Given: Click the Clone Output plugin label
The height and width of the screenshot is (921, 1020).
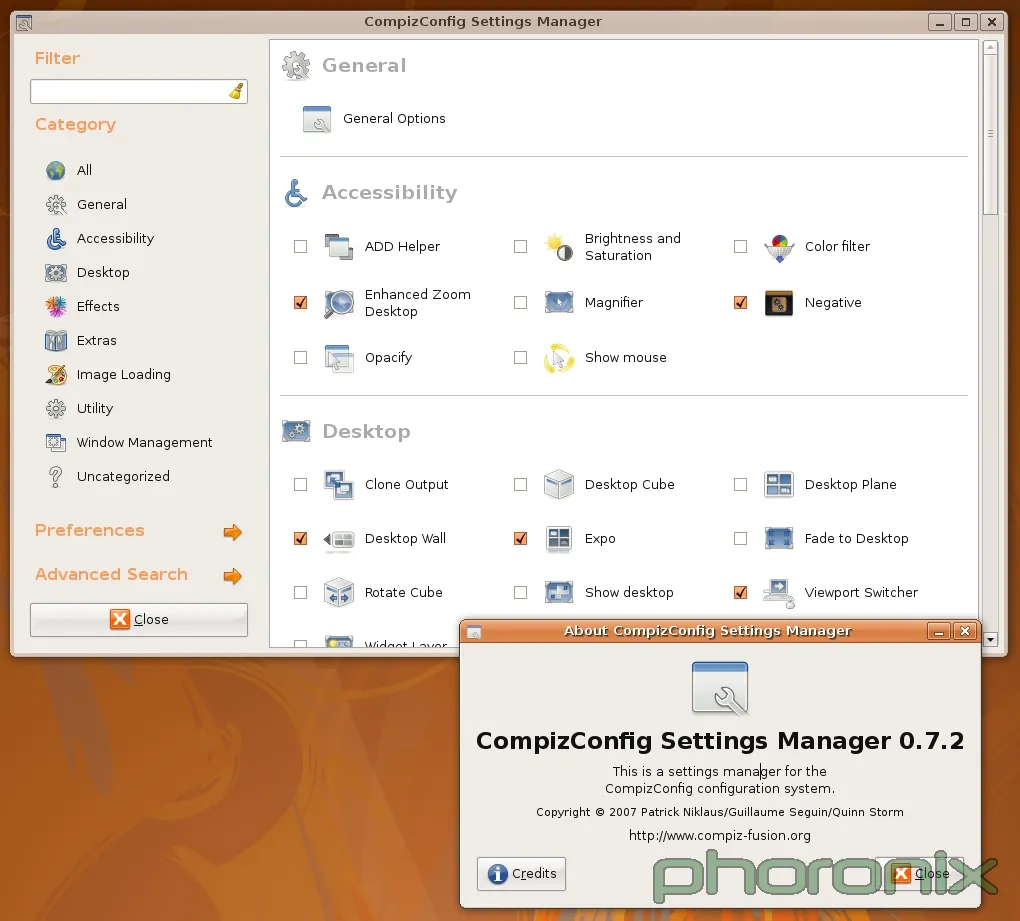Looking at the screenshot, I should [x=407, y=485].
